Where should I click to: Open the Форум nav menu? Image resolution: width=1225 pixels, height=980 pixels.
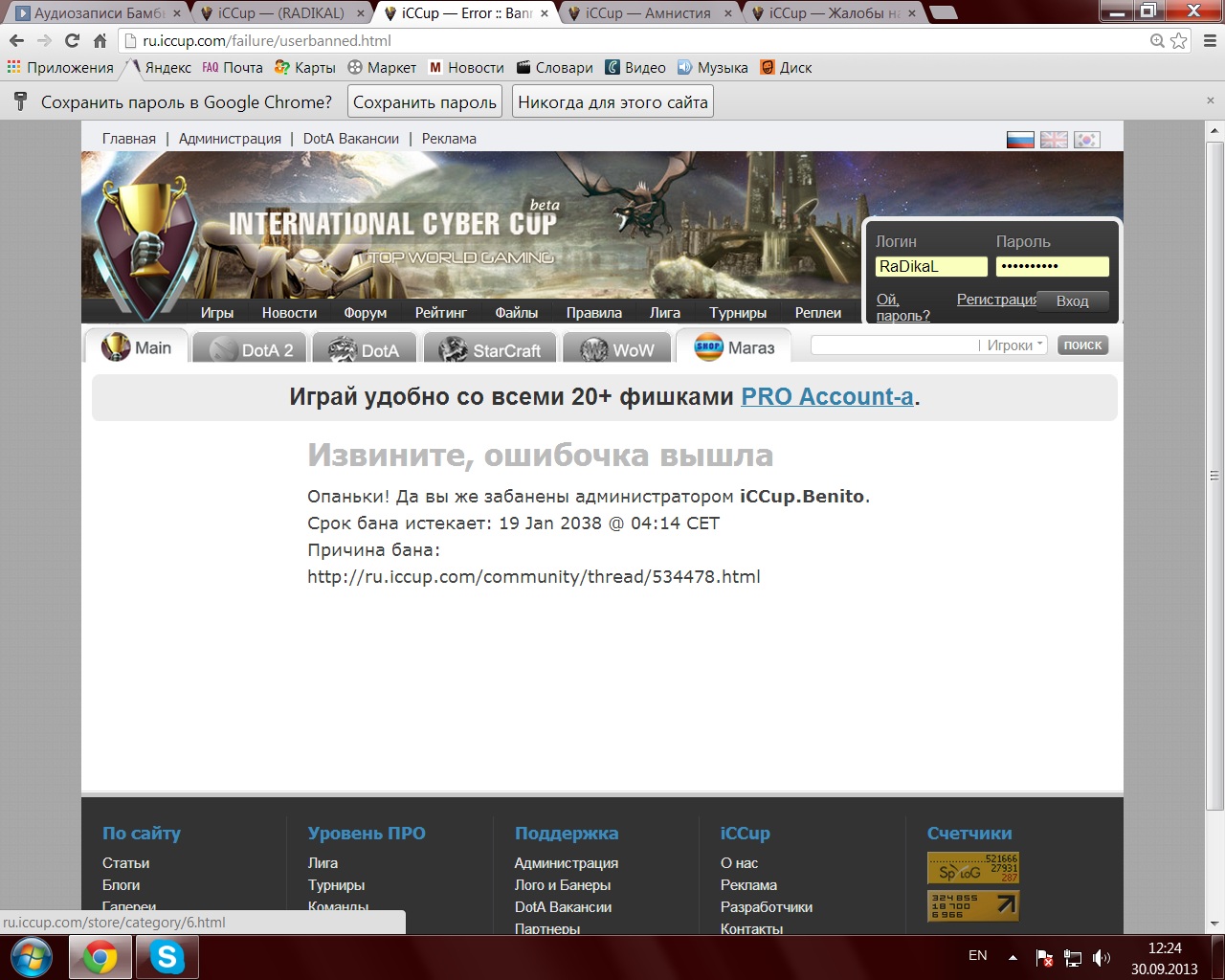pos(366,313)
